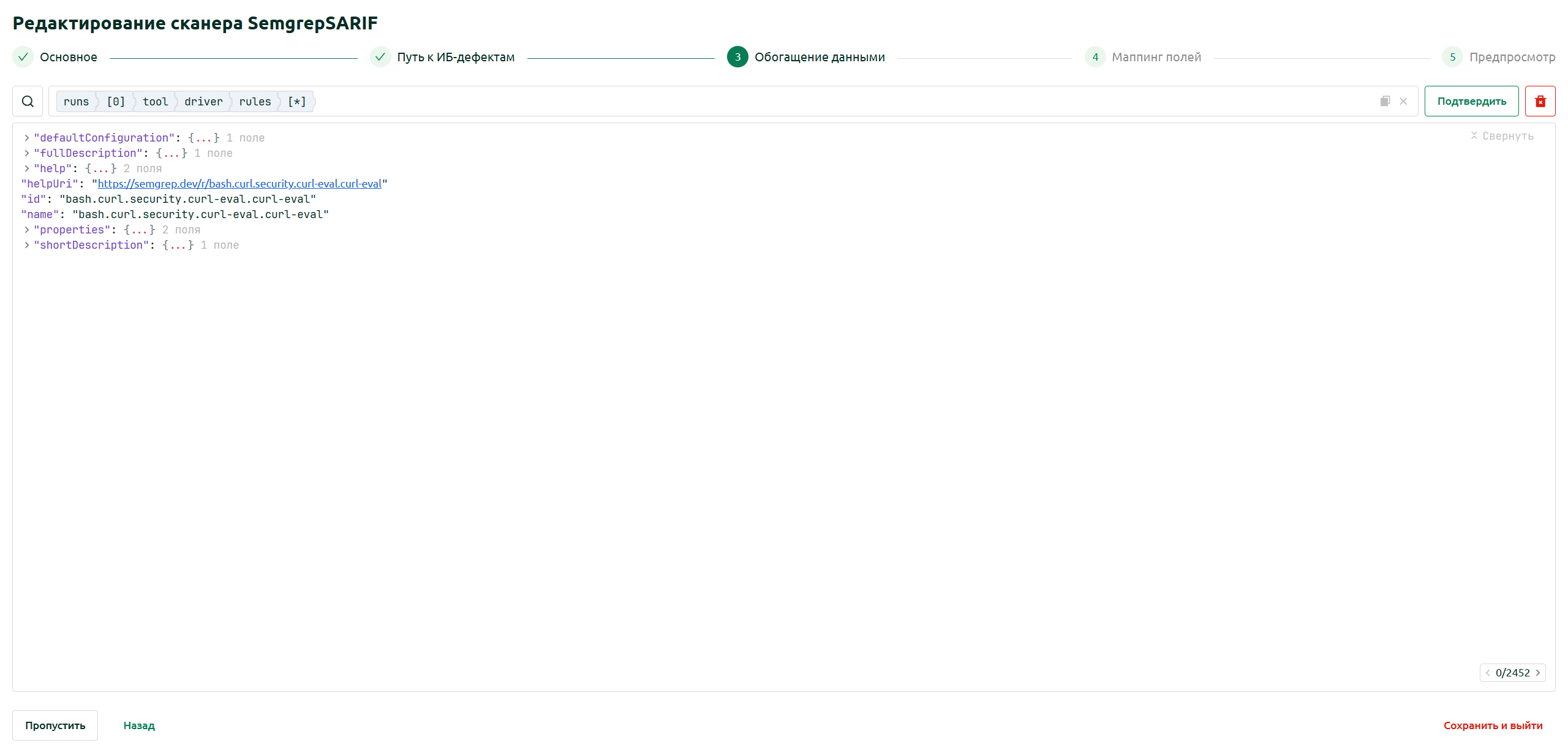
Task: Click step 4 number circle
Action: [1095, 57]
